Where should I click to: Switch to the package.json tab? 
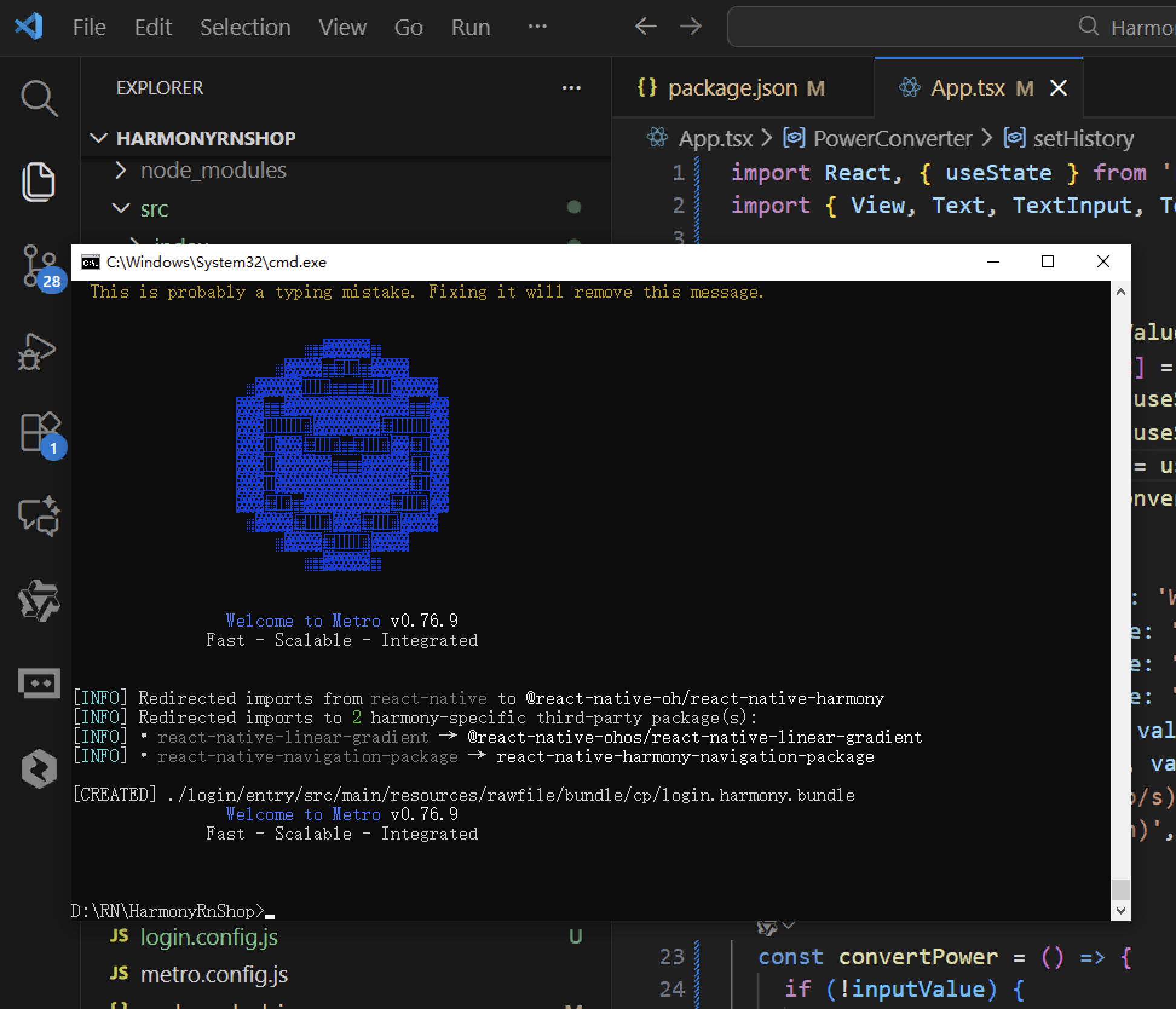coord(732,88)
